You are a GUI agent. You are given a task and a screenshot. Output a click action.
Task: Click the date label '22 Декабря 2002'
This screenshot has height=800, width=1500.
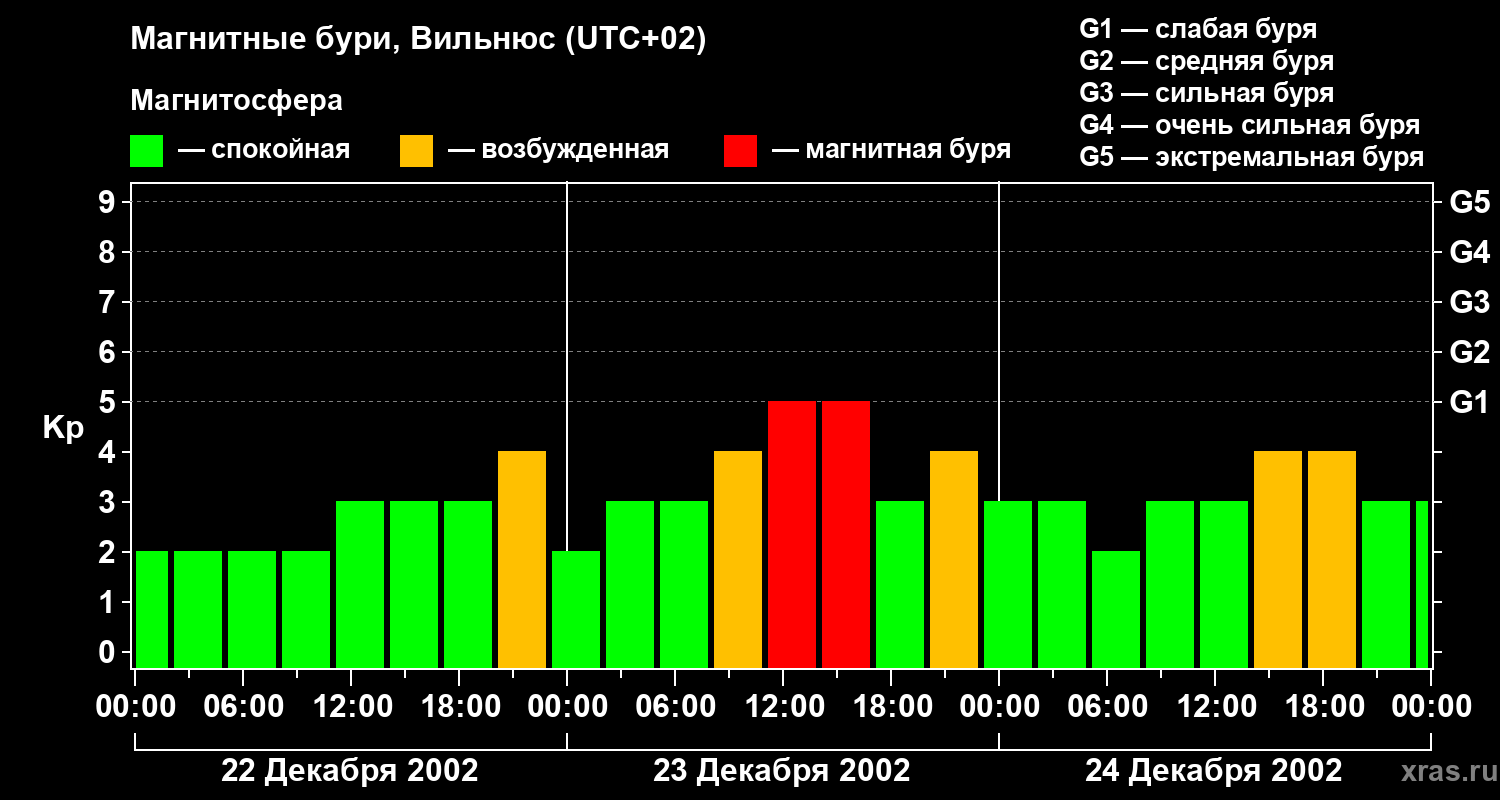[350, 771]
